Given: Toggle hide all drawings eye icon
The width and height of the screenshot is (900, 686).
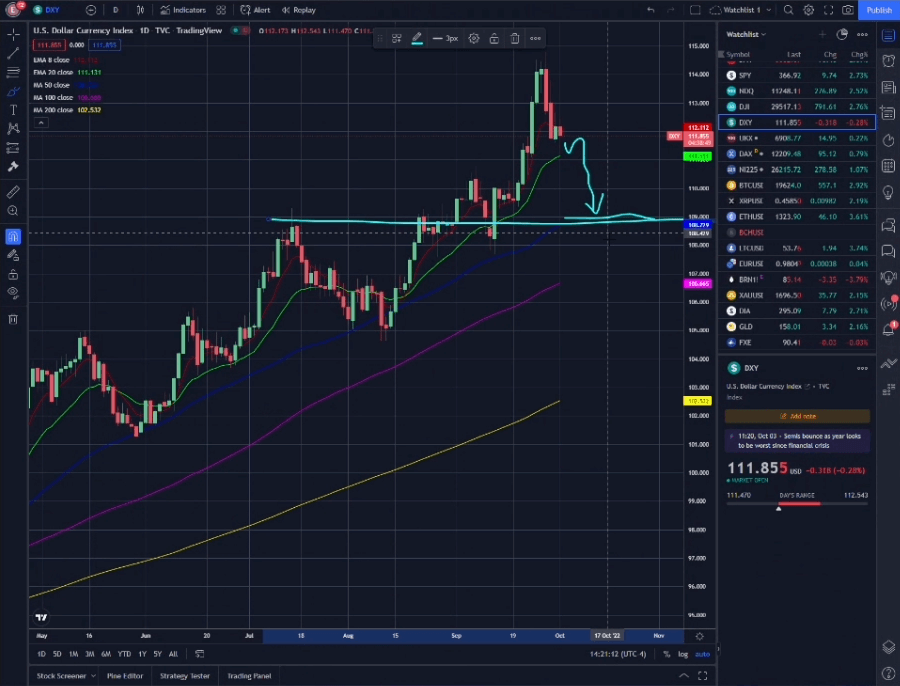Looking at the screenshot, I should tap(13, 293).
